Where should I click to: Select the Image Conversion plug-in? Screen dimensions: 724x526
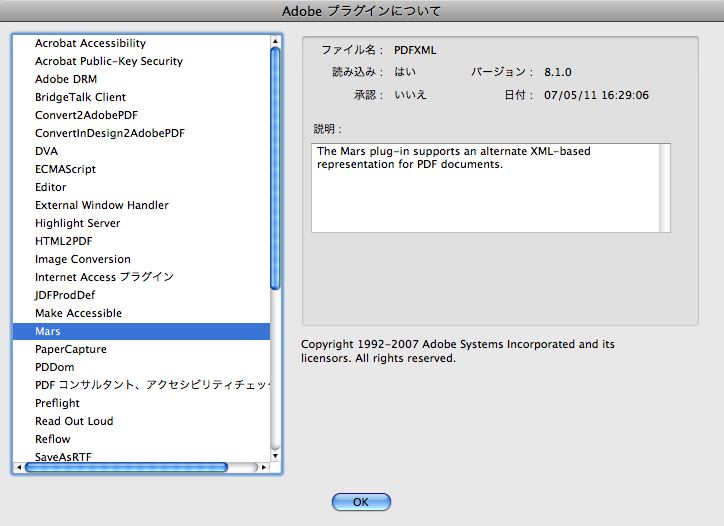[x=82, y=259]
